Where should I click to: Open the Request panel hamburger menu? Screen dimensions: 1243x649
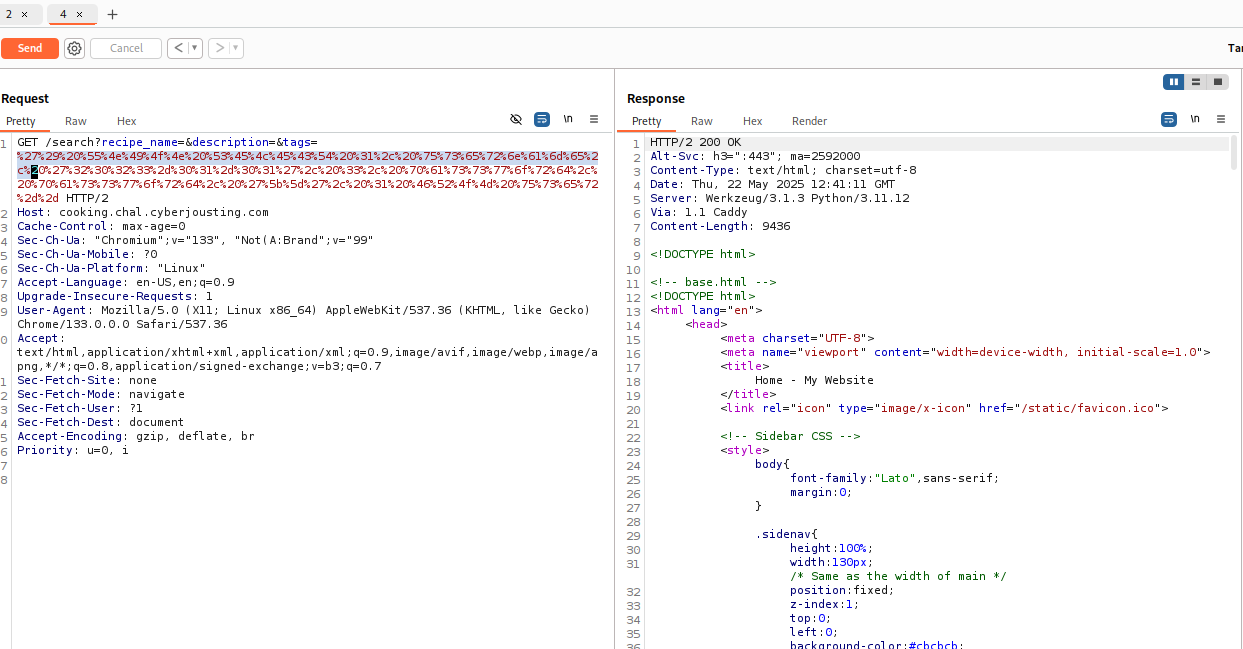click(x=594, y=119)
